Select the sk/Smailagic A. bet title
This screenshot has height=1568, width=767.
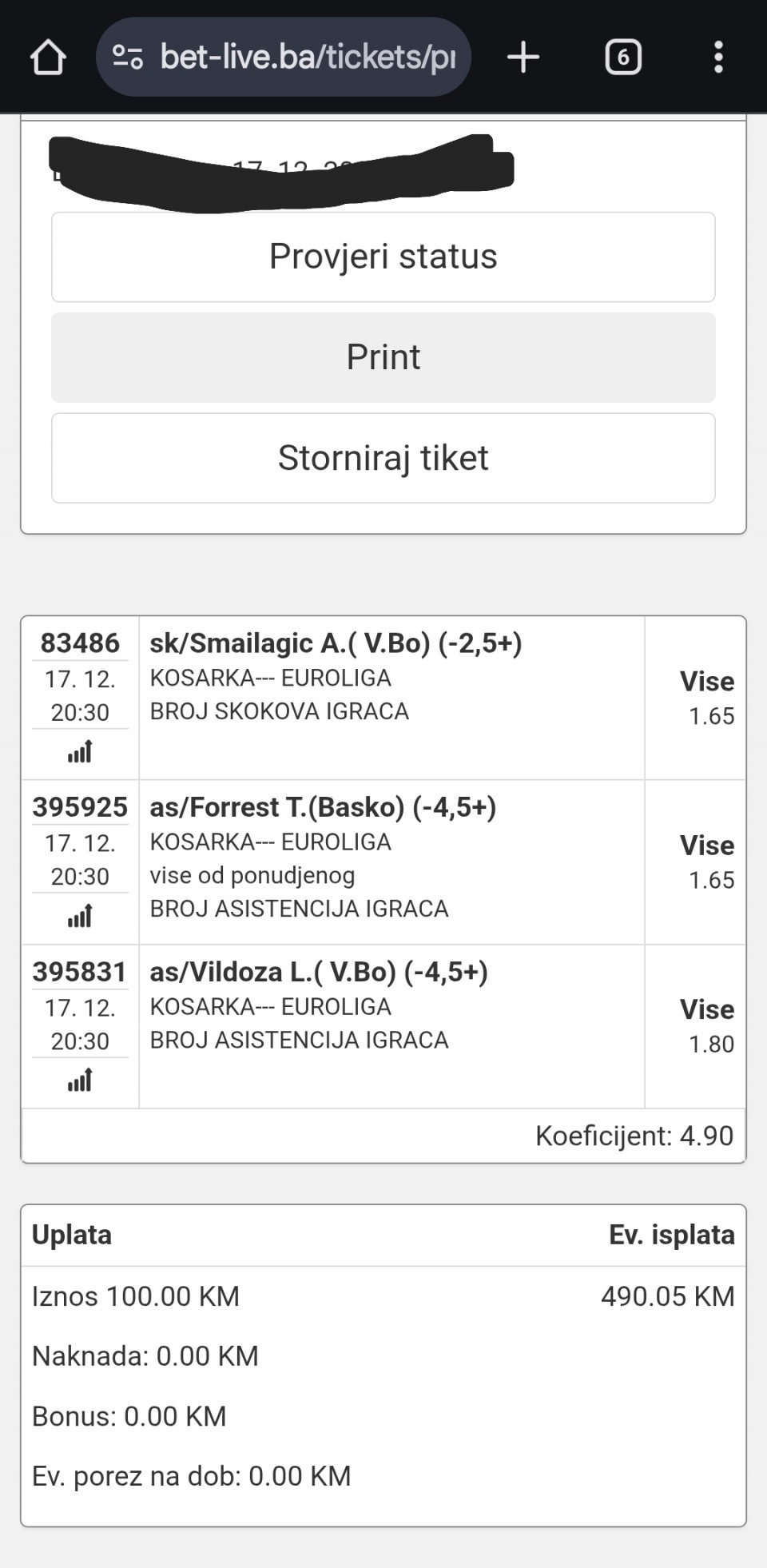[x=336, y=643]
